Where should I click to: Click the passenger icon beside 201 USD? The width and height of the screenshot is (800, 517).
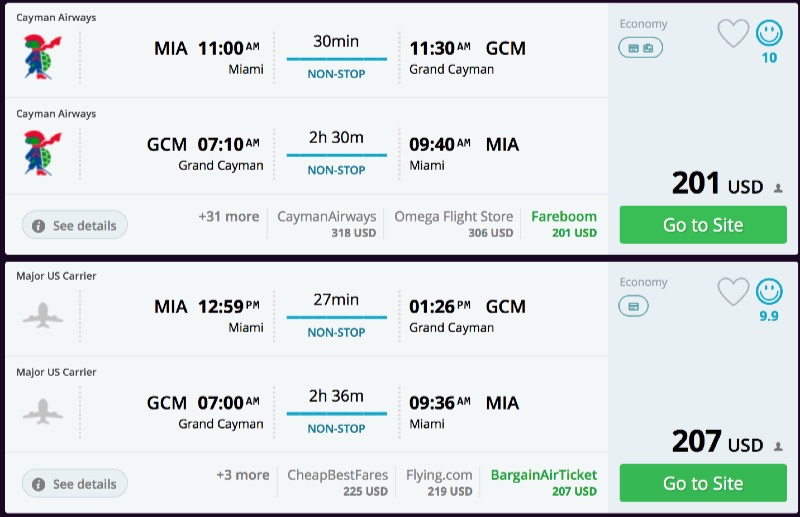779,188
